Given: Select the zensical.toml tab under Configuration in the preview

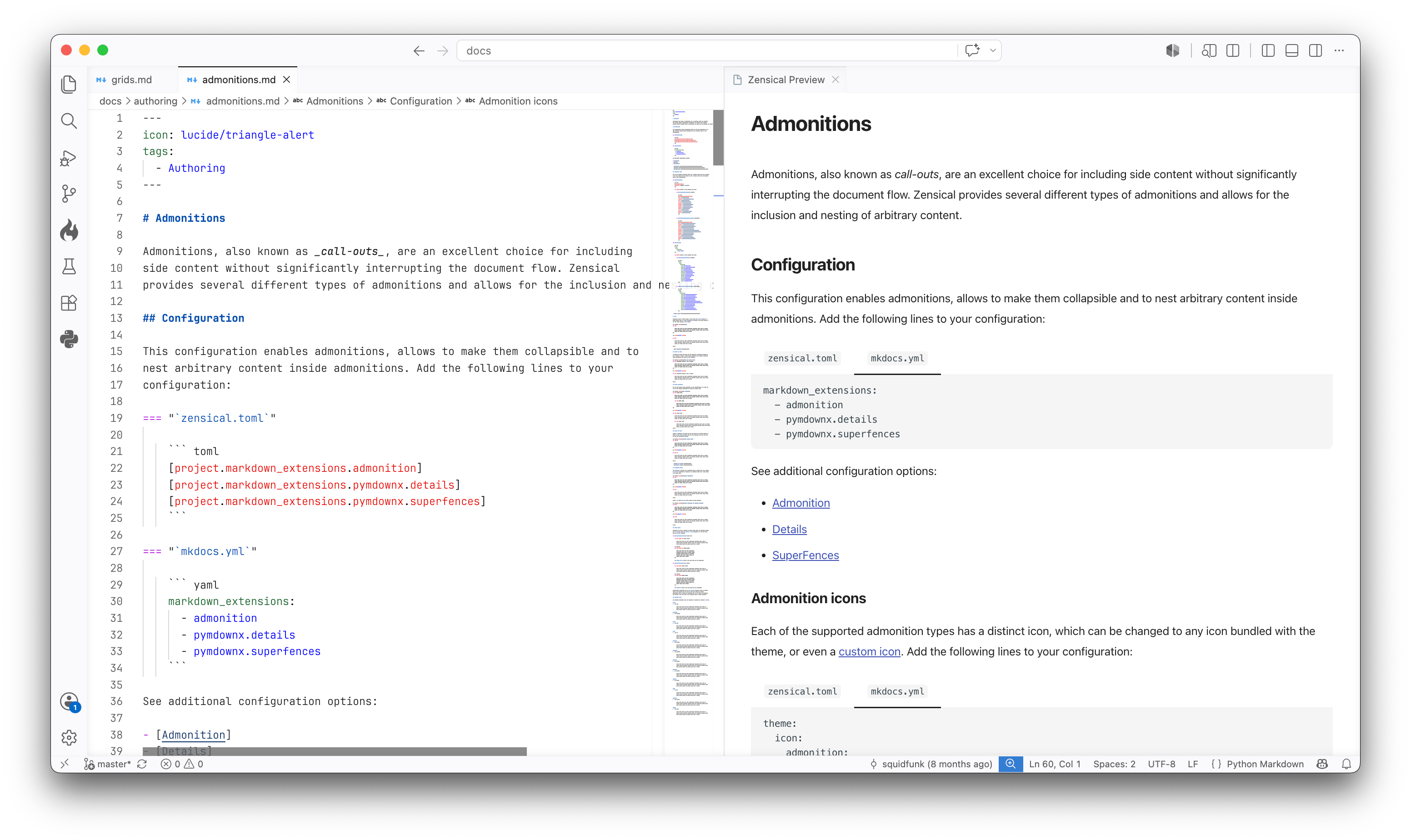Looking at the screenshot, I should pos(802,358).
